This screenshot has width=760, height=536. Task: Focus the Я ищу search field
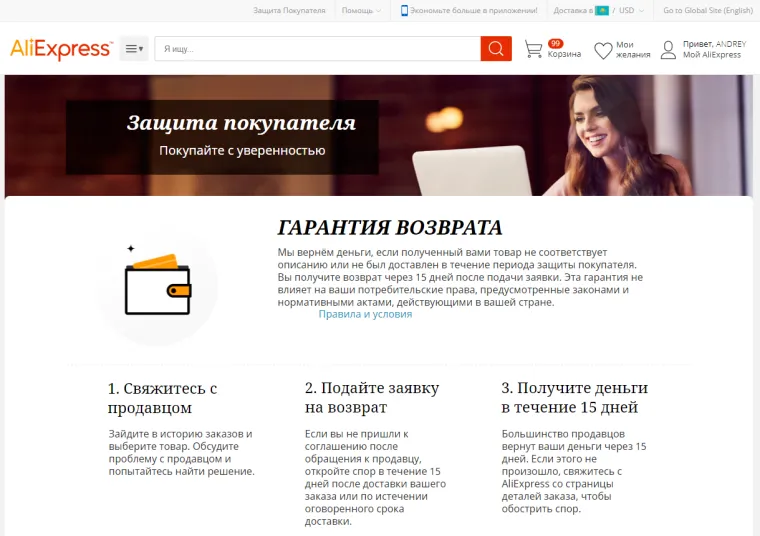click(x=317, y=48)
